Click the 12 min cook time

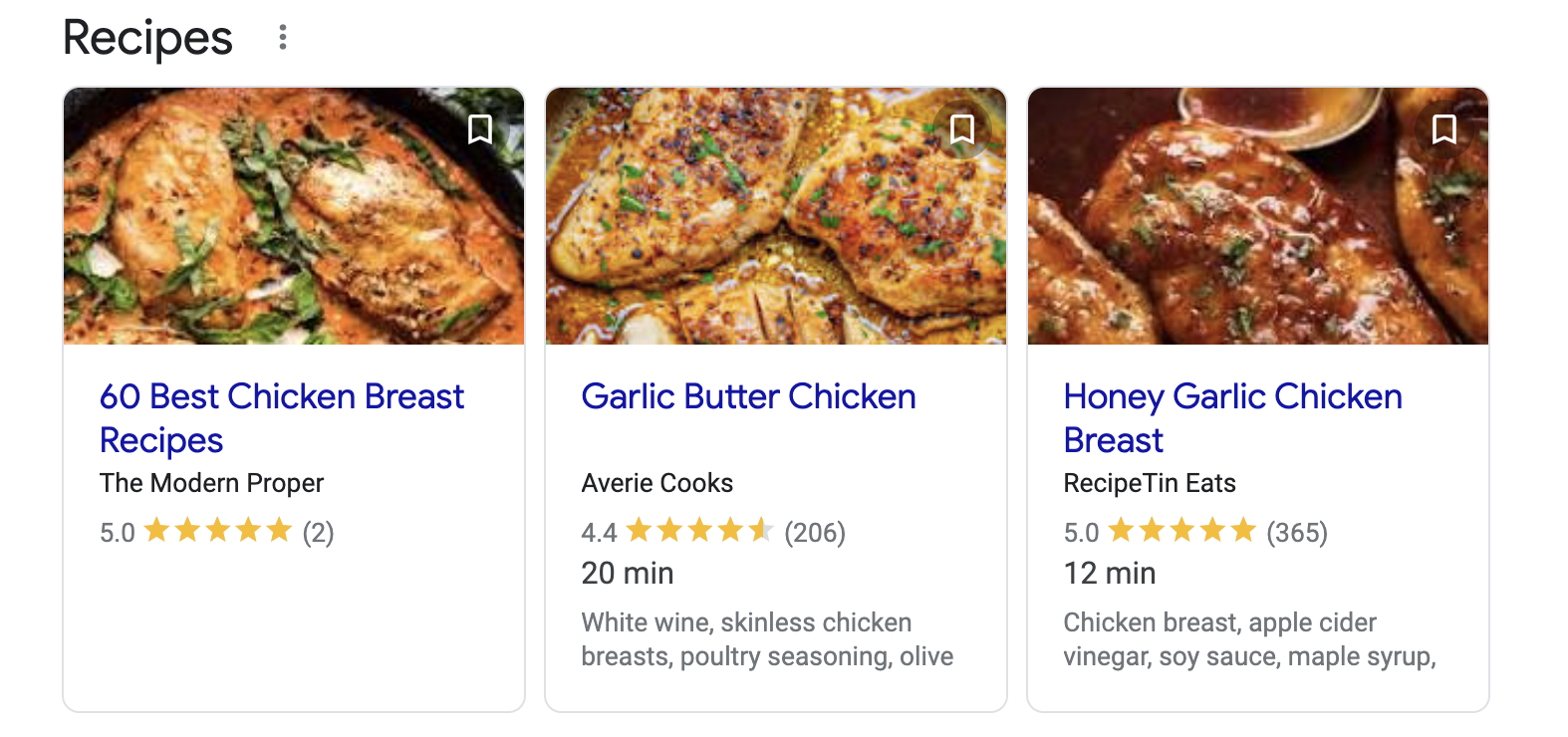[1109, 574]
